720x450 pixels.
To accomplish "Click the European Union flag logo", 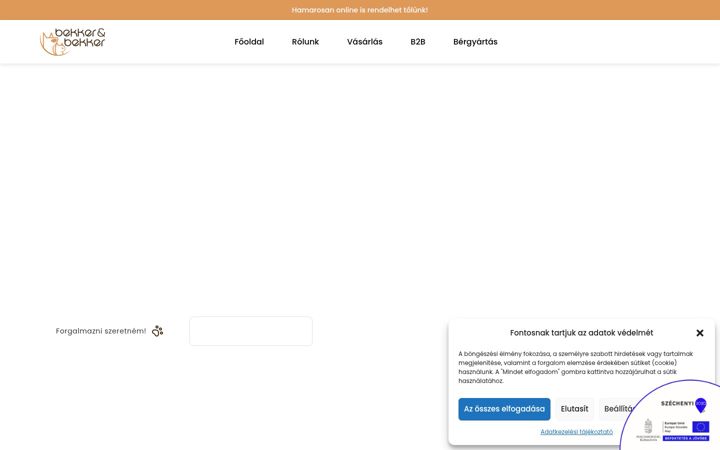I will pos(700,427).
